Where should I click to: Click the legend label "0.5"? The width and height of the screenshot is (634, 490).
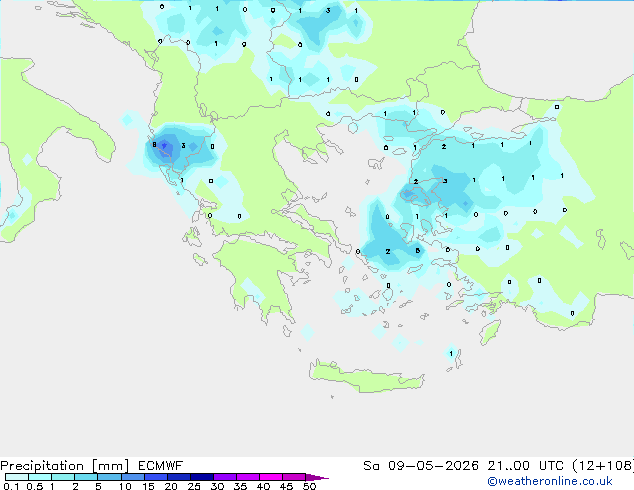coord(35,486)
